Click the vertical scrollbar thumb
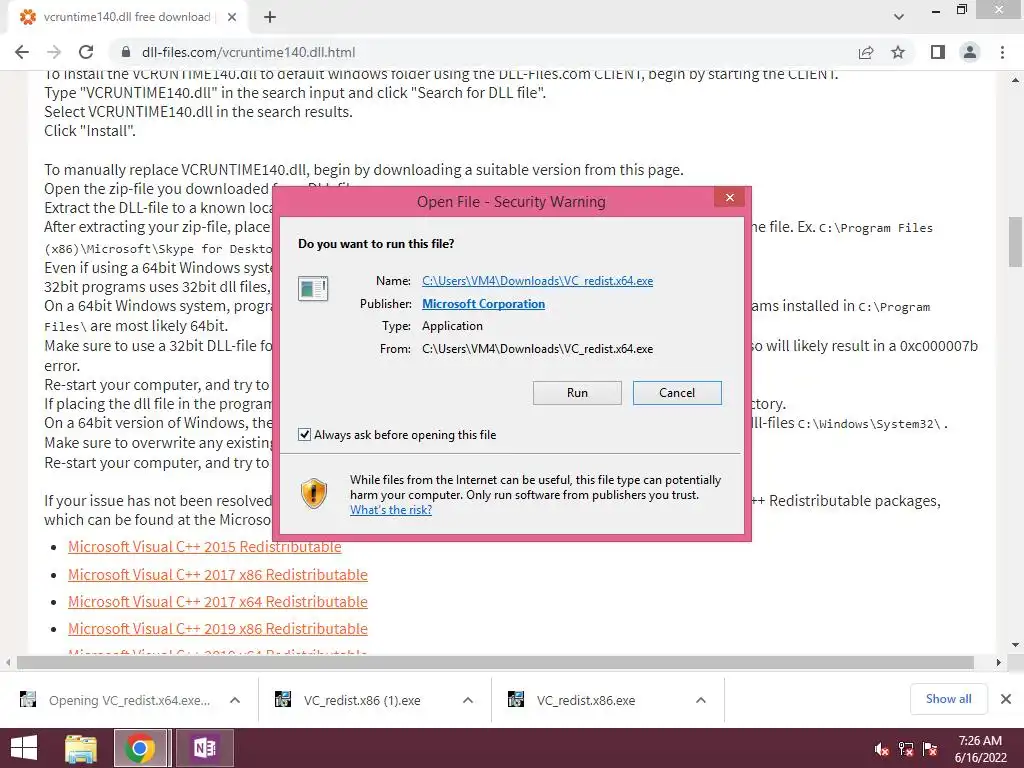The image size is (1024, 768). (x=1015, y=242)
